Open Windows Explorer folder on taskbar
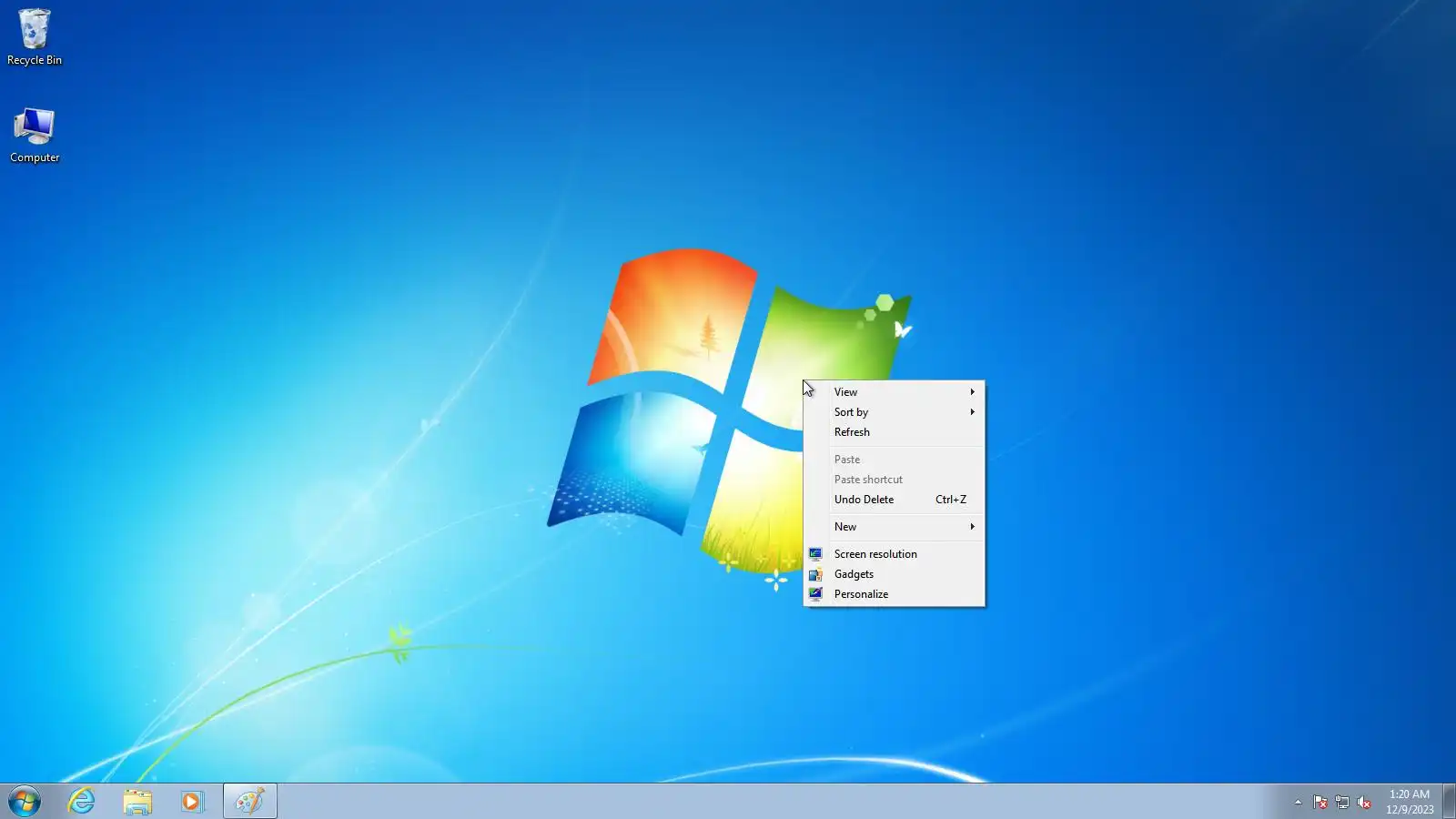The height and width of the screenshot is (819, 1456). tap(137, 802)
